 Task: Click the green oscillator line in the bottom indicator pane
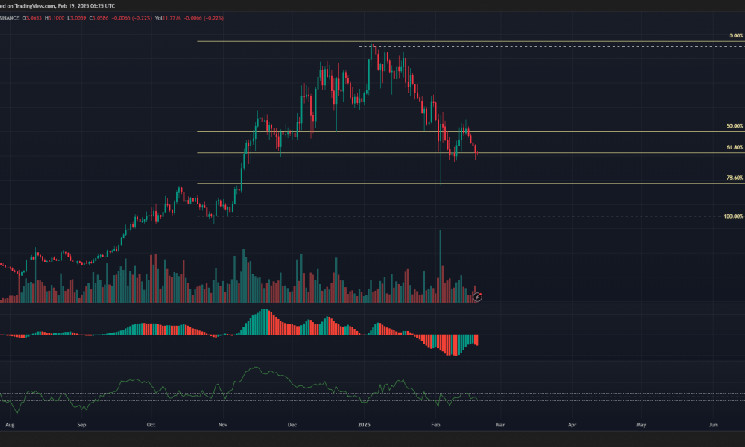[x=238, y=390]
